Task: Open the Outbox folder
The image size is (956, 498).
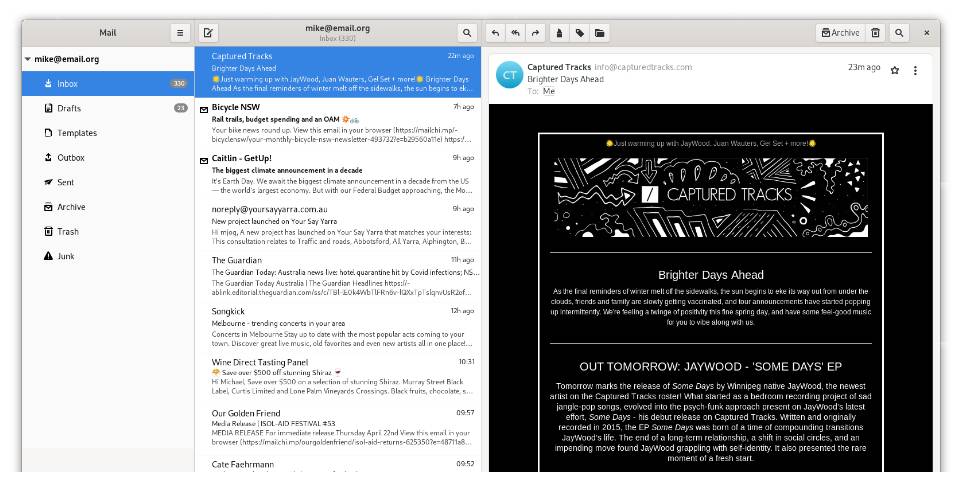Action: pyautogui.click(x=108, y=158)
